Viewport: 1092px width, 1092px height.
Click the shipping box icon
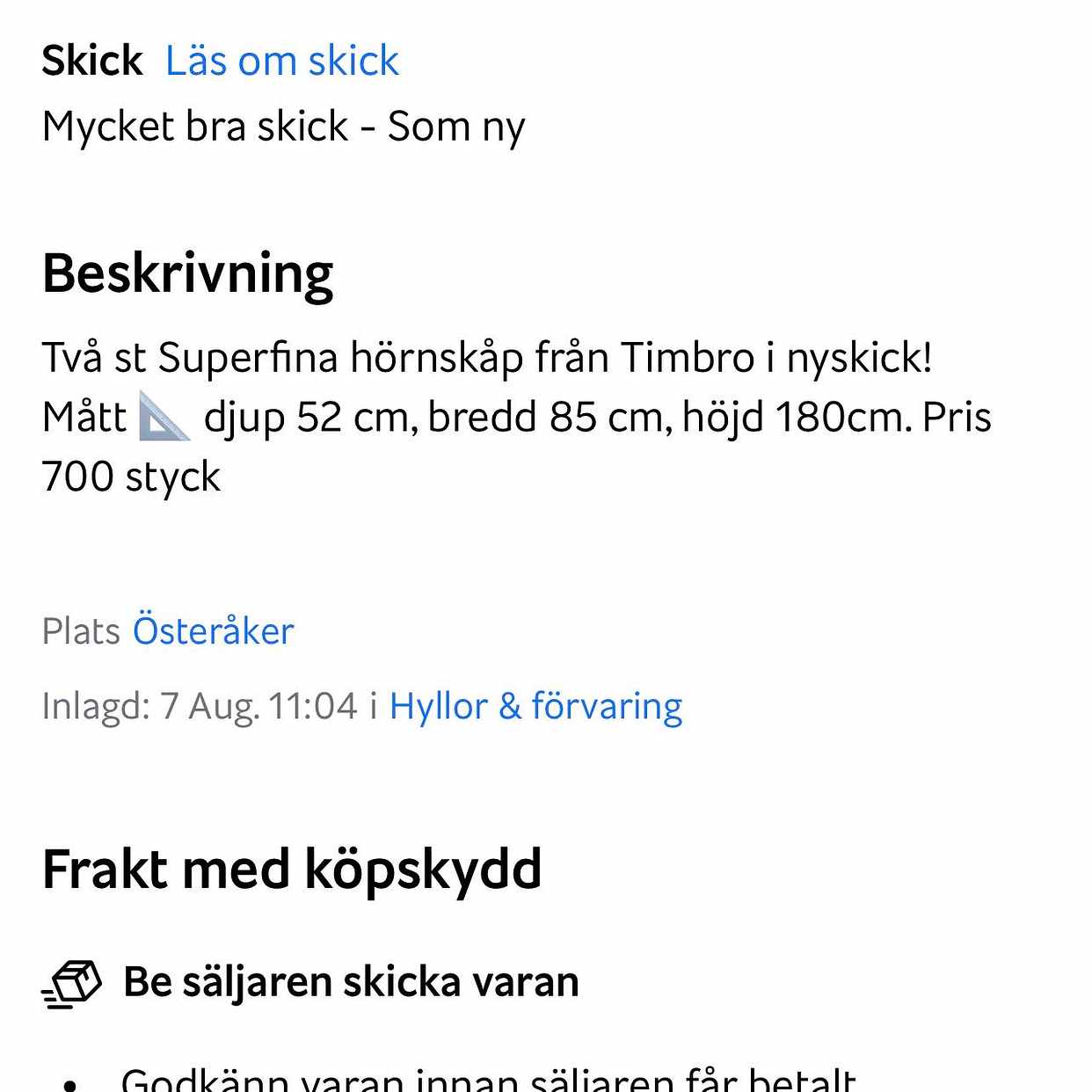[x=72, y=983]
